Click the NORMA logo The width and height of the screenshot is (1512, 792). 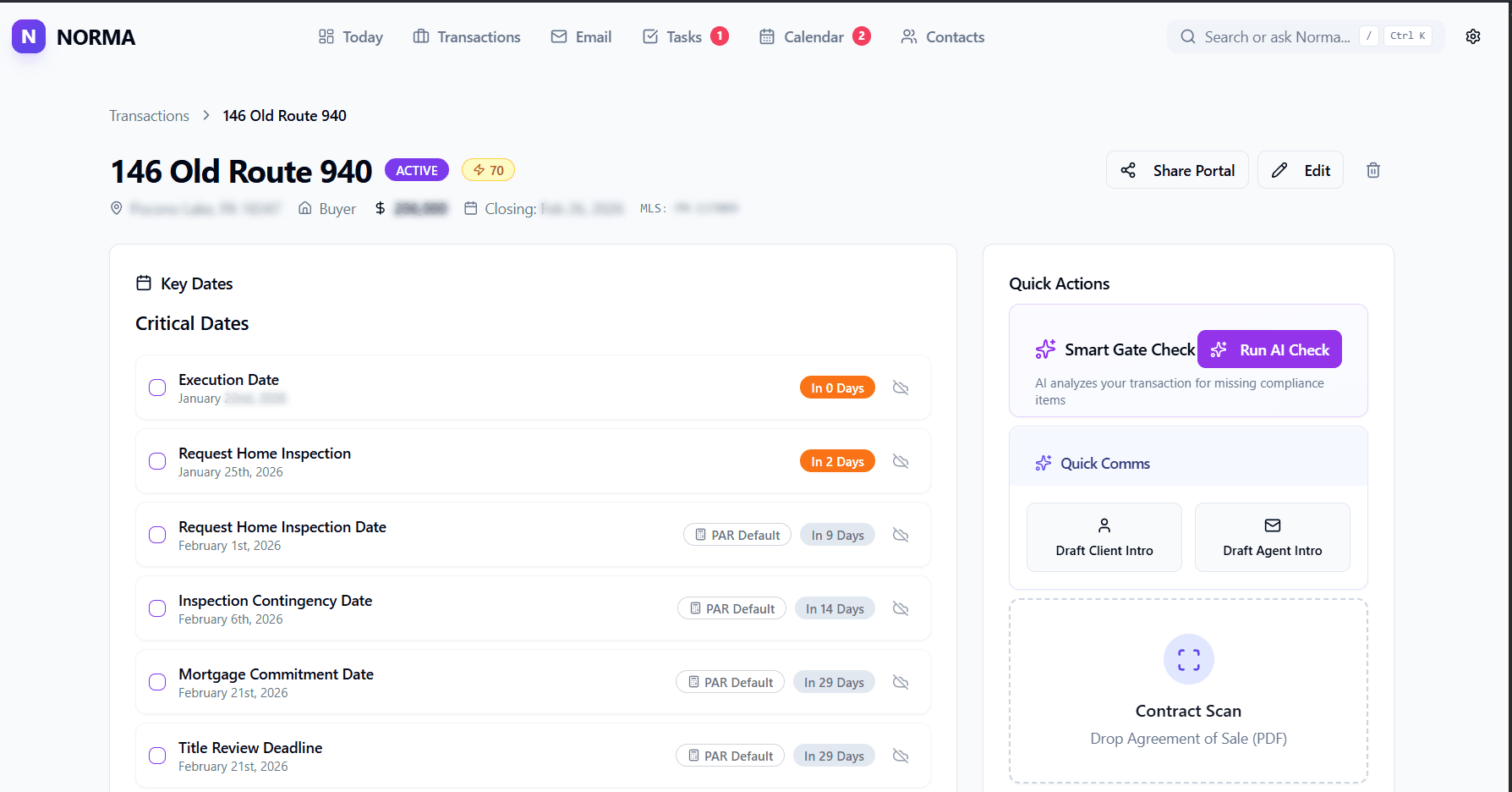point(73,36)
